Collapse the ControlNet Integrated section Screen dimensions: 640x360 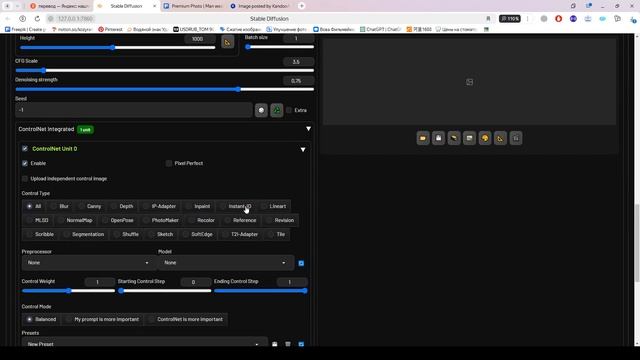309,129
